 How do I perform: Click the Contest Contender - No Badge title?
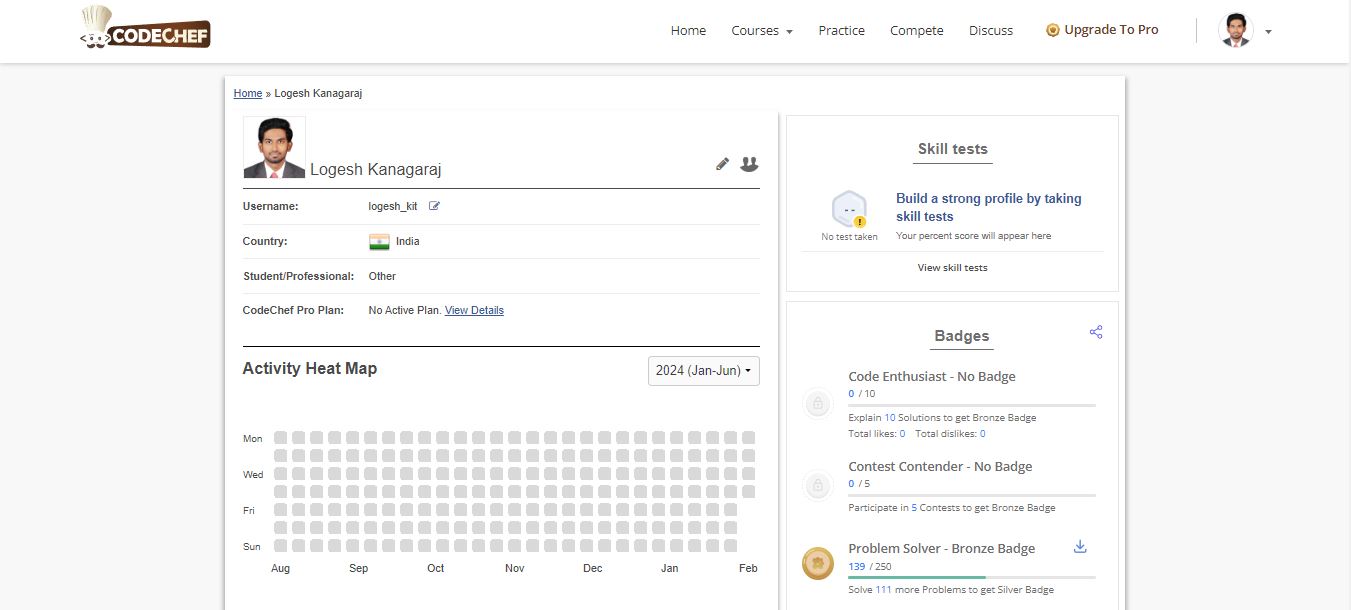click(x=940, y=467)
